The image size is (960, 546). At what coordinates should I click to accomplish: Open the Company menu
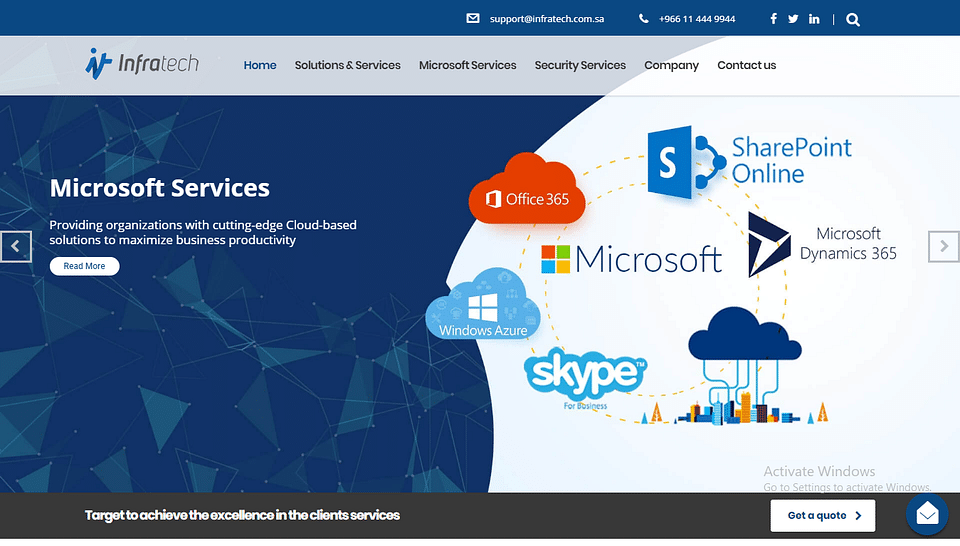click(x=671, y=65)
